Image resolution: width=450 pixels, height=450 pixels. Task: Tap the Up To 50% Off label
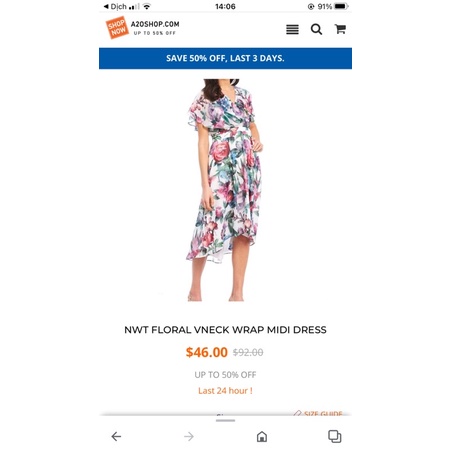(x=225, y=375)
